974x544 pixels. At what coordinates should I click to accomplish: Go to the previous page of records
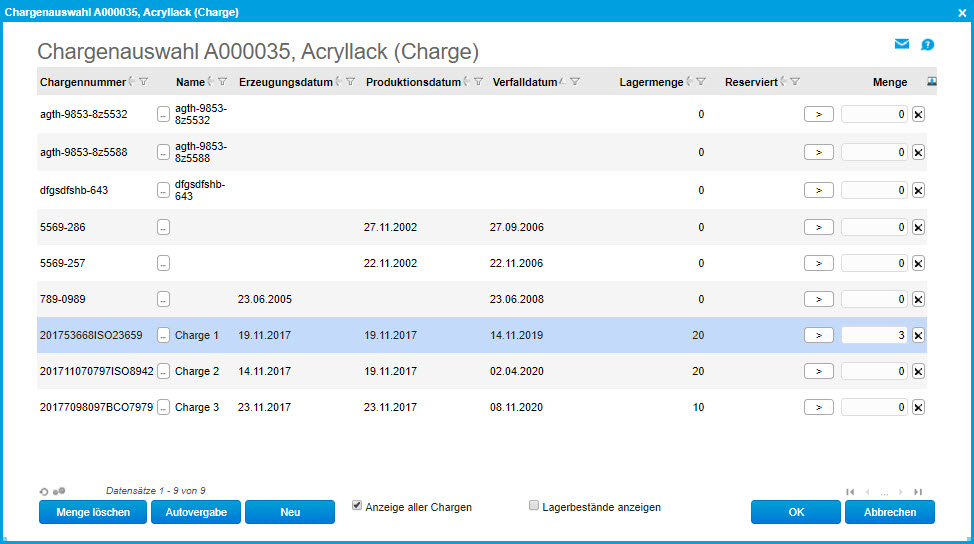pyautogui.click(x=867, y=492)
